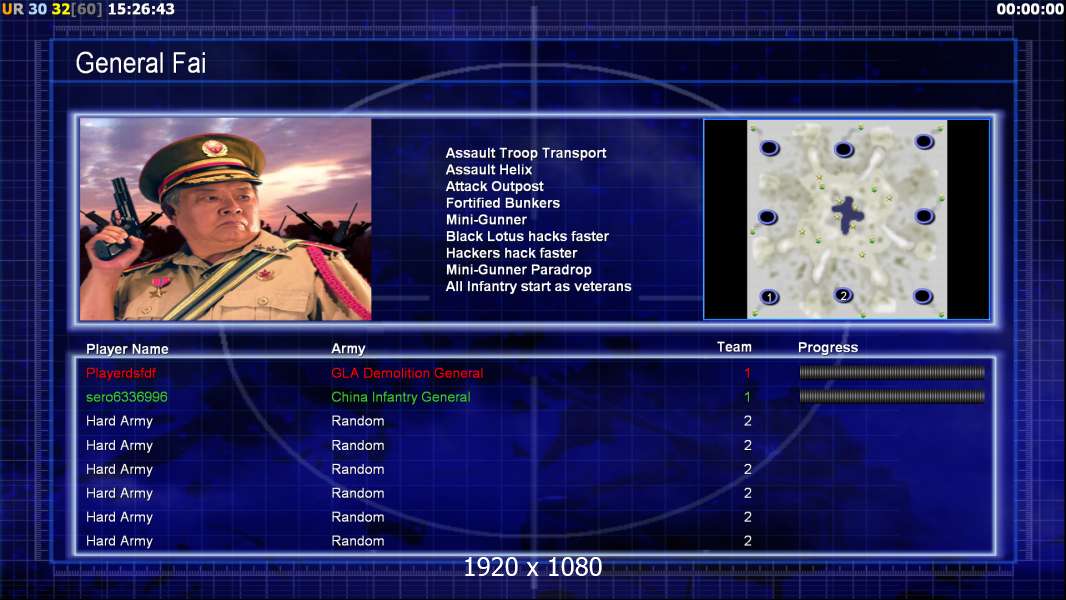Viewport: 1066px width, 600px height.
Task: Click the "Mini-Gunner" ability line
Action: coord(486,219)
